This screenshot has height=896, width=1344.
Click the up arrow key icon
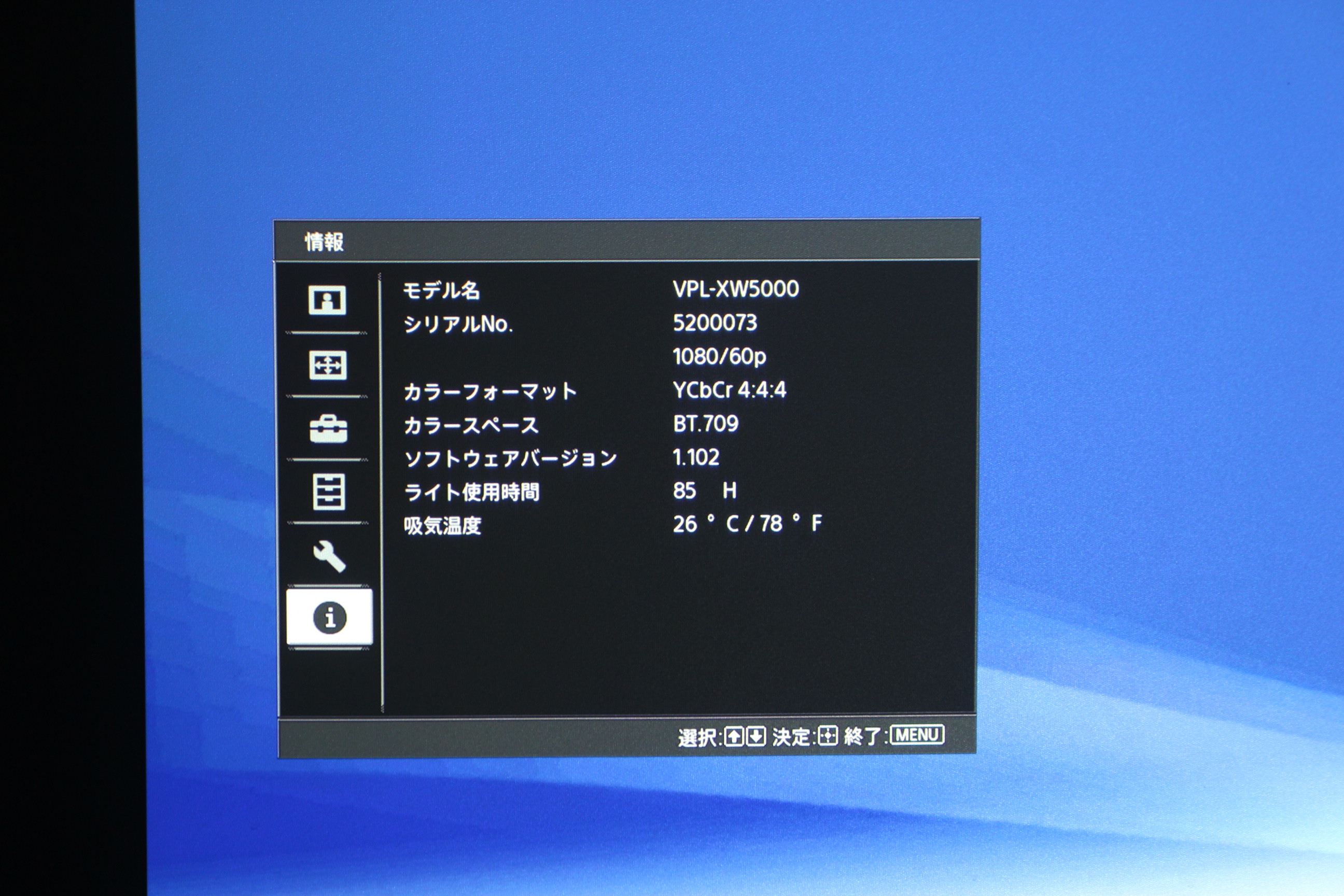click(x=734, y=737)
